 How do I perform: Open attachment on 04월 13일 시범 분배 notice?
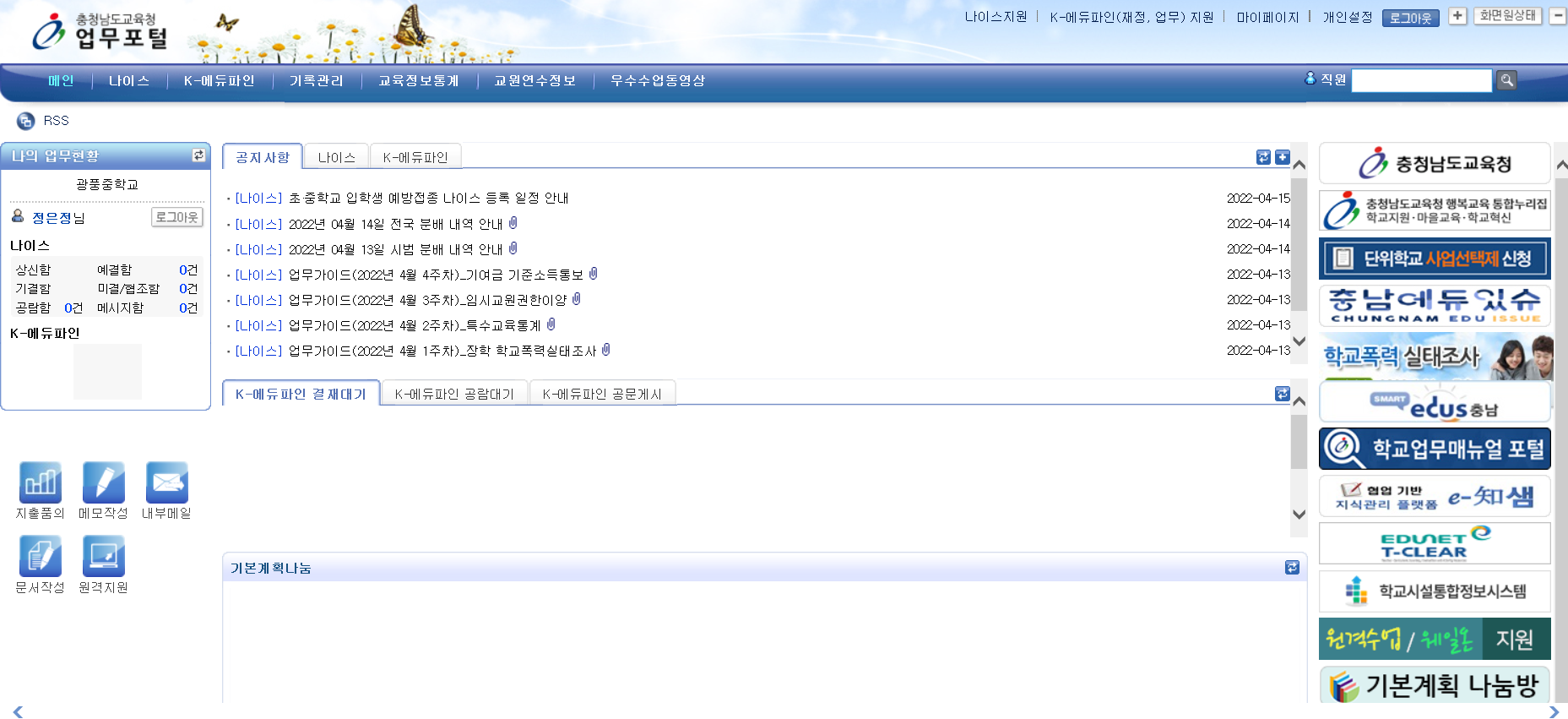click(x=513, y=248)
